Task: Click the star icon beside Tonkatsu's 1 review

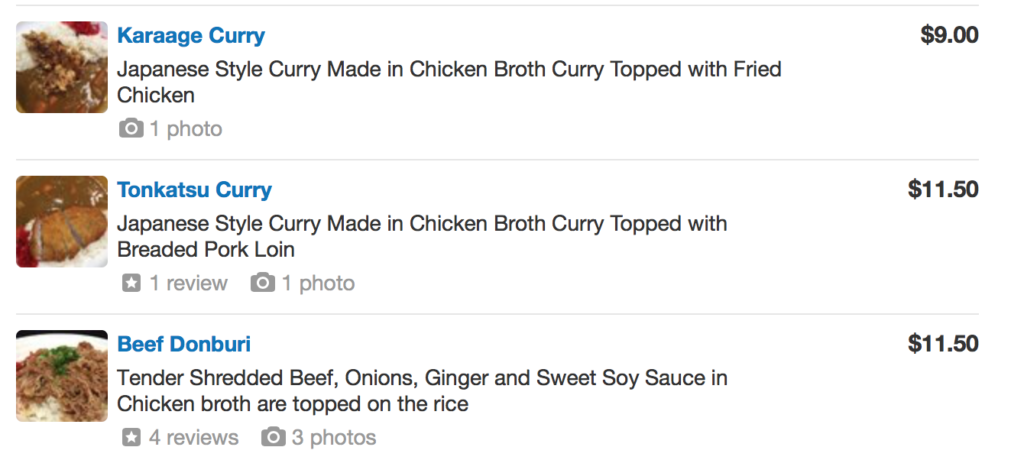Action: click(x=130, y=284)
